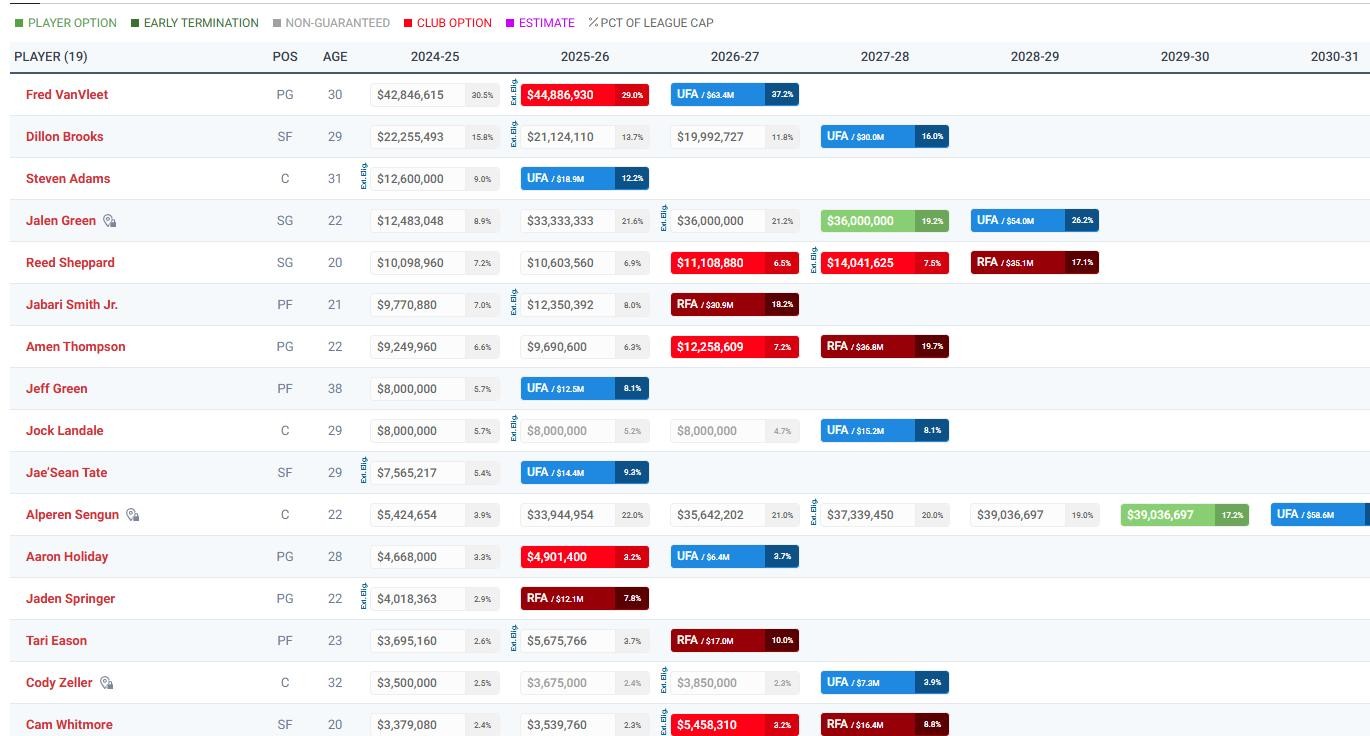This screenshot has height=736, width=1370.
Task: Click Ext. Elig. marker beside Steven Adams' $12,600,000
Action: [x=364, y=178]
